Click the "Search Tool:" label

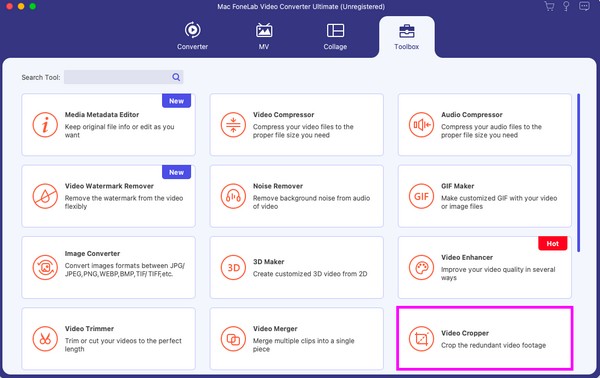41,77
